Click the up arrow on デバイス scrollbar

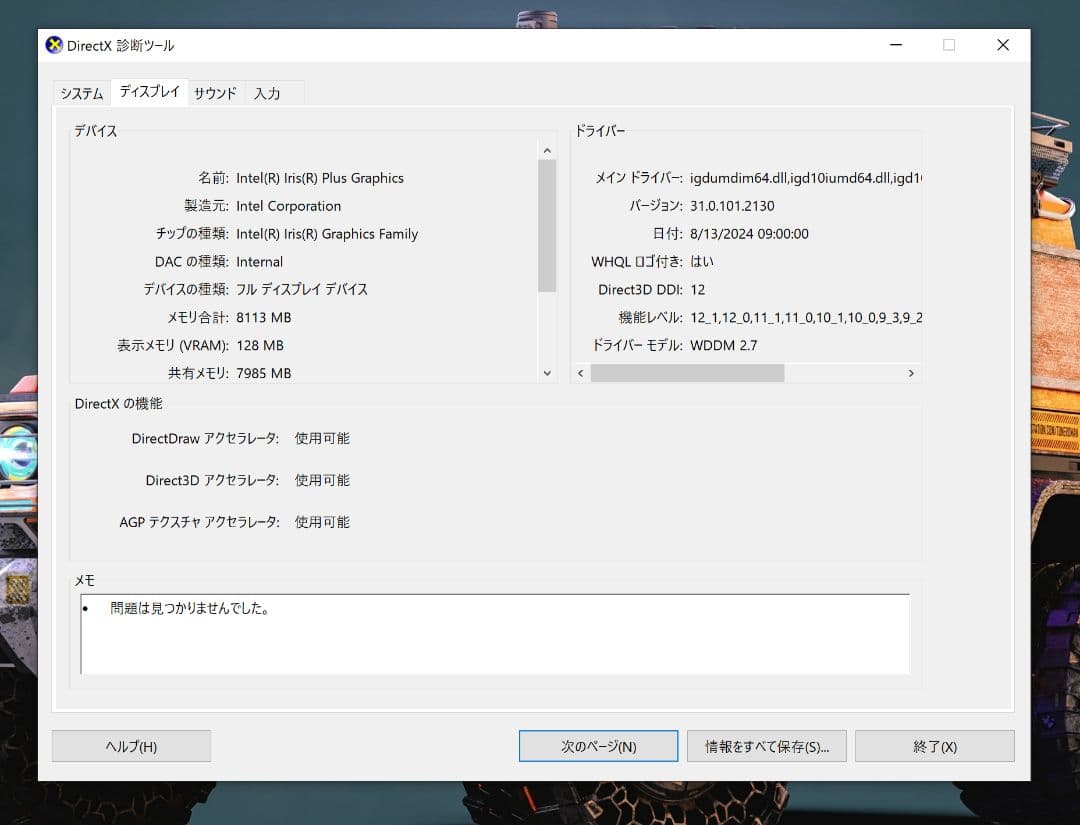point(546,149)
